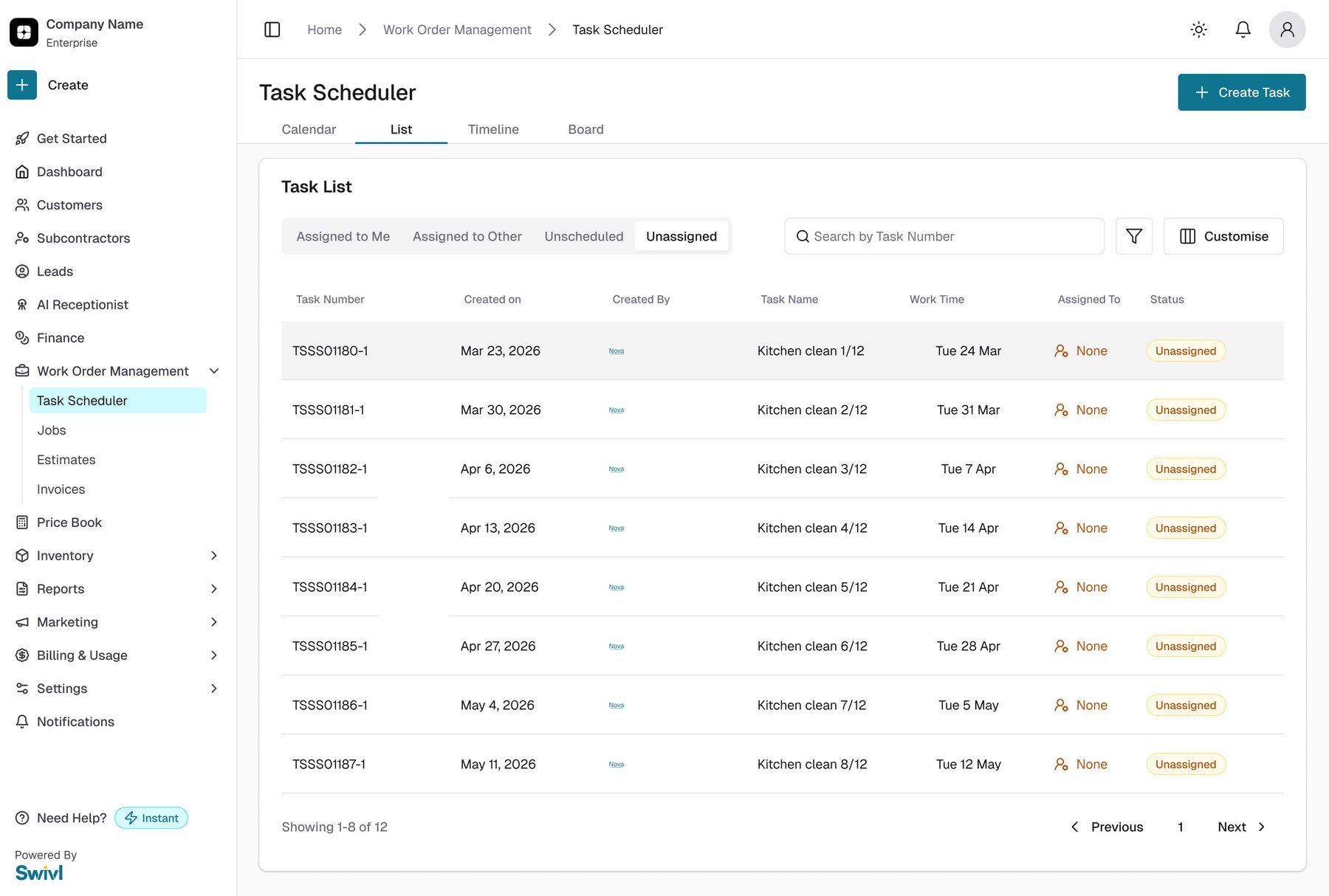Toggle the sidebar panel icon
The width and height of the screenshot is (1329, 896).
[x=272, y=30]
